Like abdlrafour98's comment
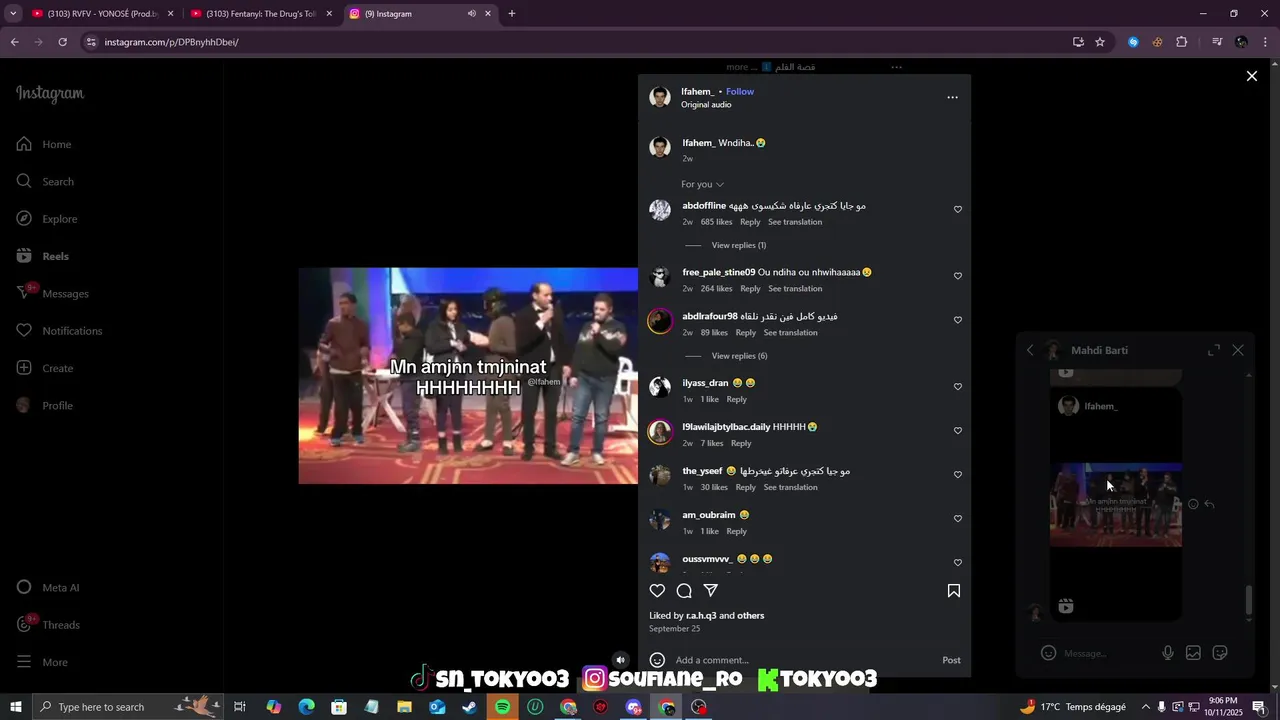The image size is (1280, 720). (x=958, y=320)
